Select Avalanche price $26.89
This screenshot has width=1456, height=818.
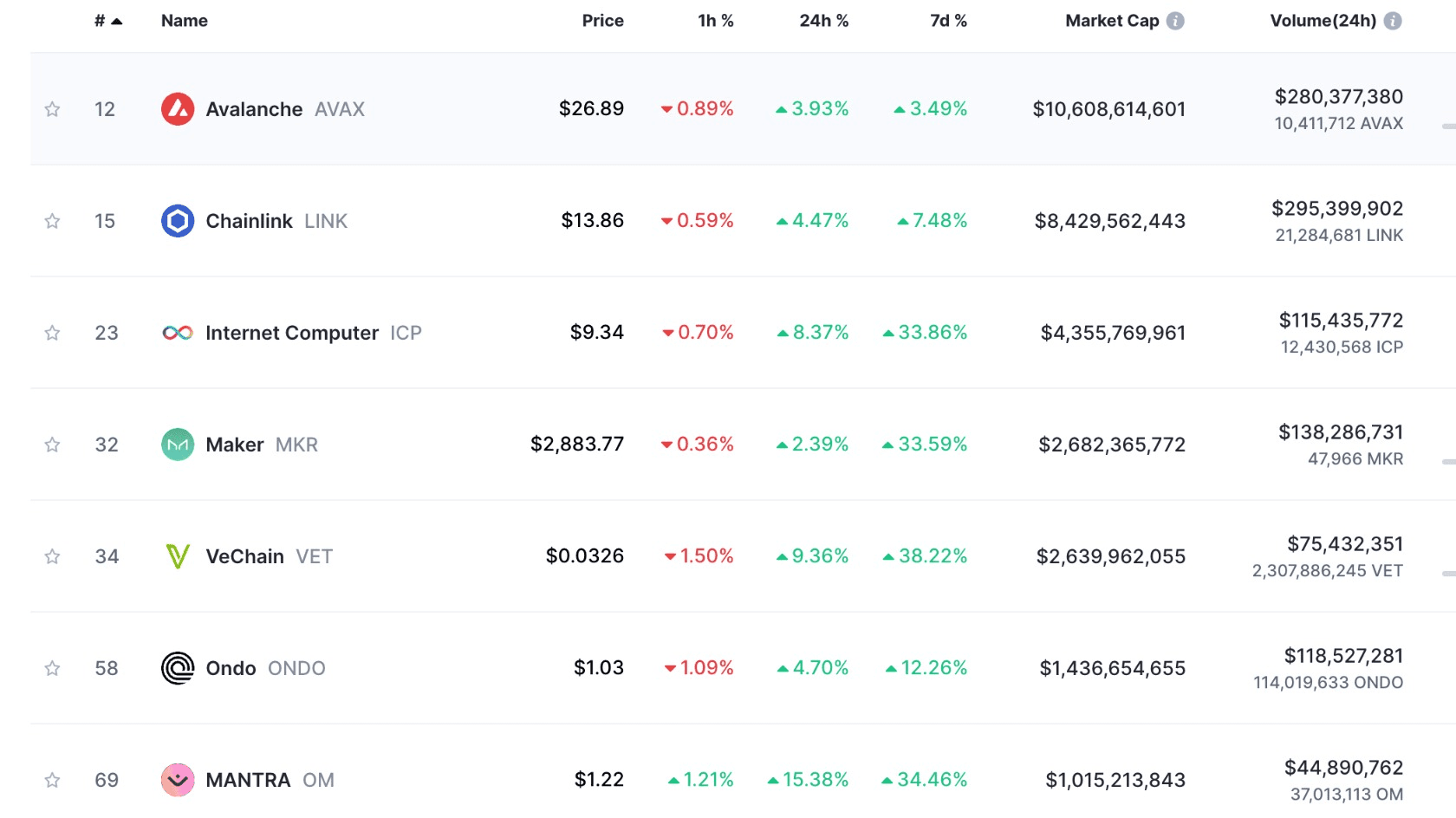coord(591,108)
